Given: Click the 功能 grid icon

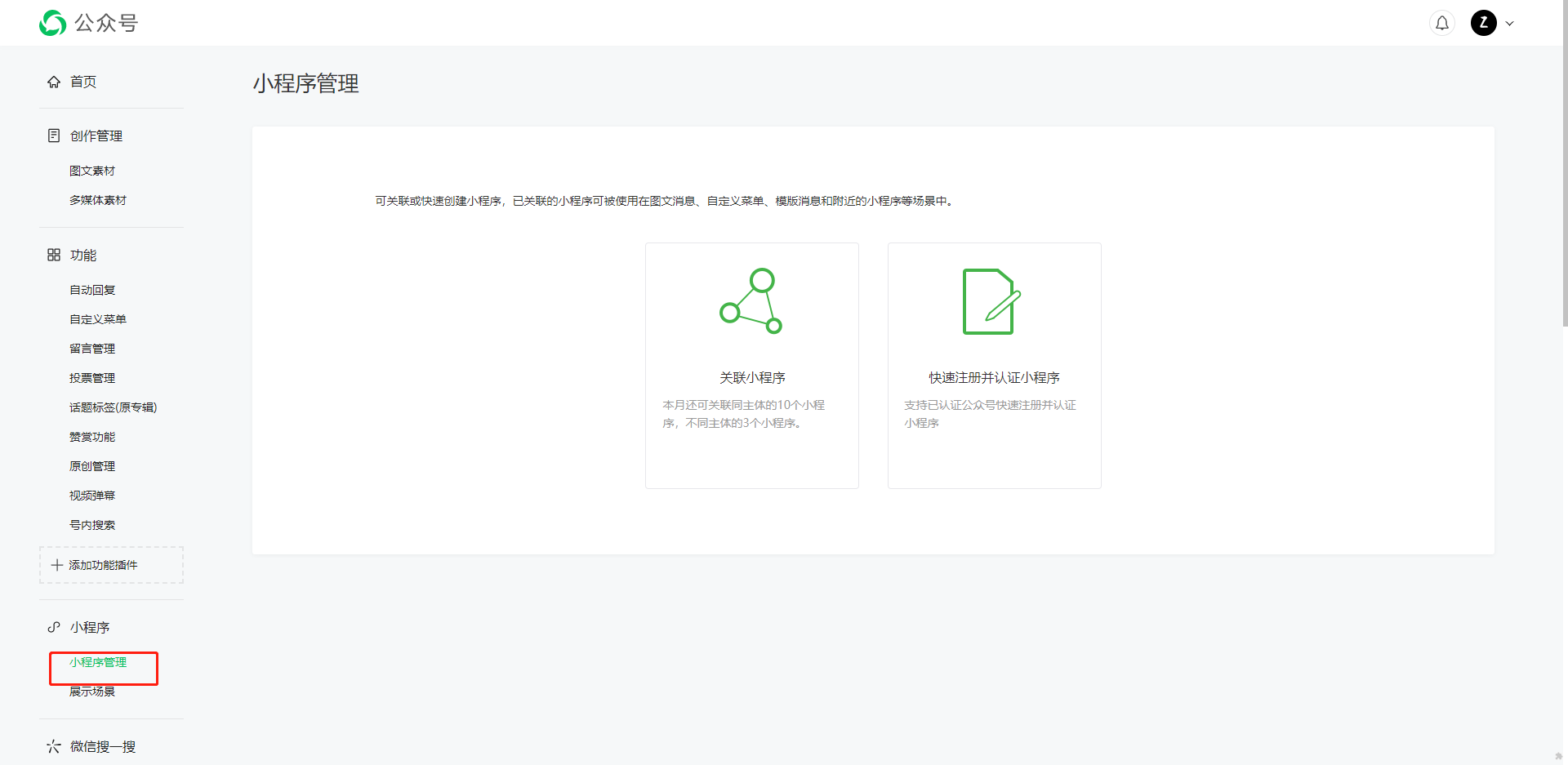Looking at the screenshot, I should [54, 255].
